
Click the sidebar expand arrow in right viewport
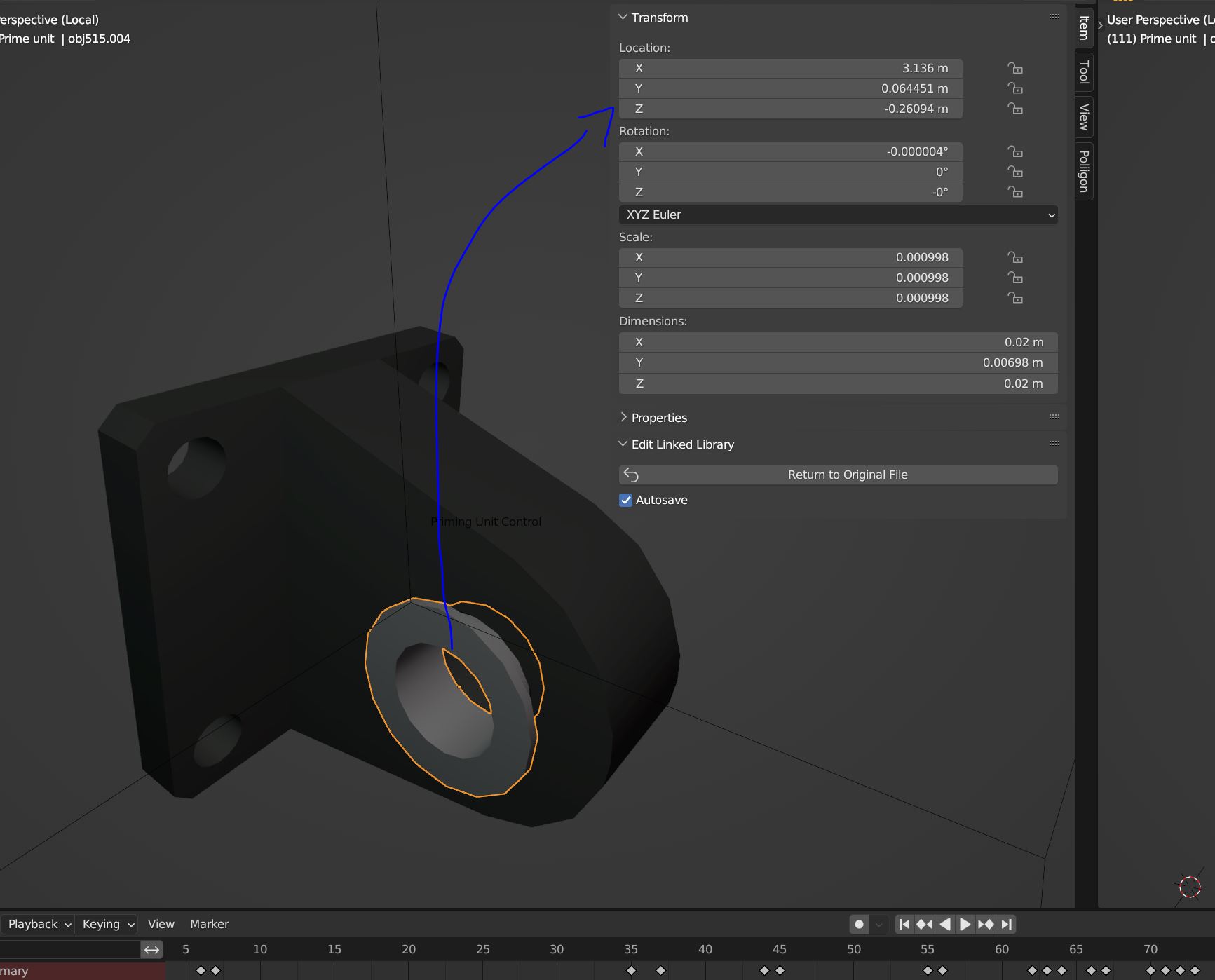coord(1101,25)
